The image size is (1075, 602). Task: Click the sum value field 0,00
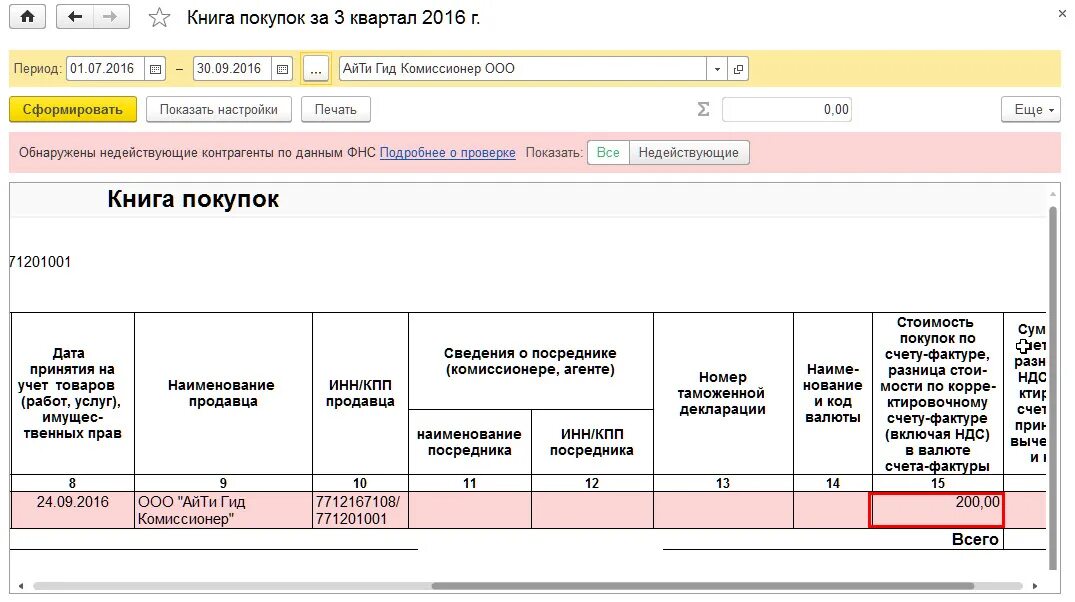point(787,110)
